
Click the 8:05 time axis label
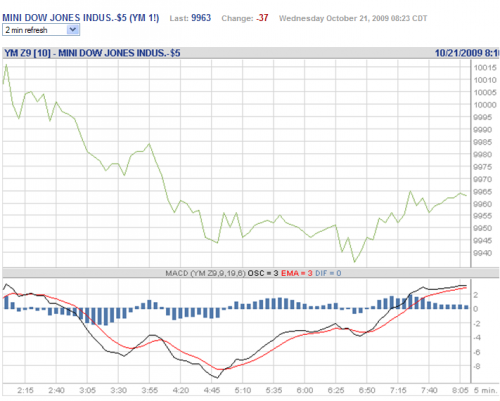click(460, 390)
